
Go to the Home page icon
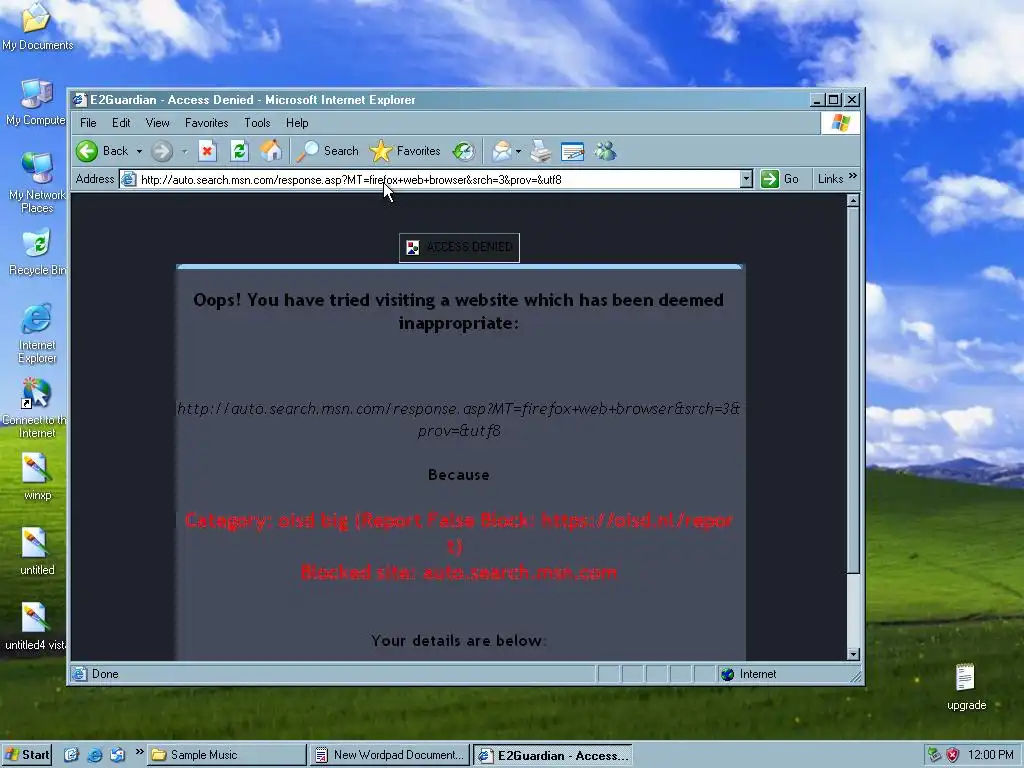pyautogui.click(x=271, y=152)
